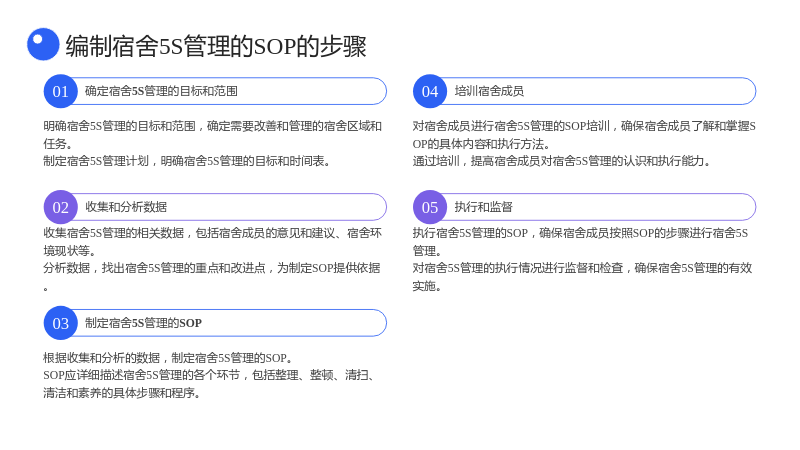Image resolution: width=800 pixels, height=450 pixels.
Task: Click the blue 04 number badge
Action: coord(430,91)
